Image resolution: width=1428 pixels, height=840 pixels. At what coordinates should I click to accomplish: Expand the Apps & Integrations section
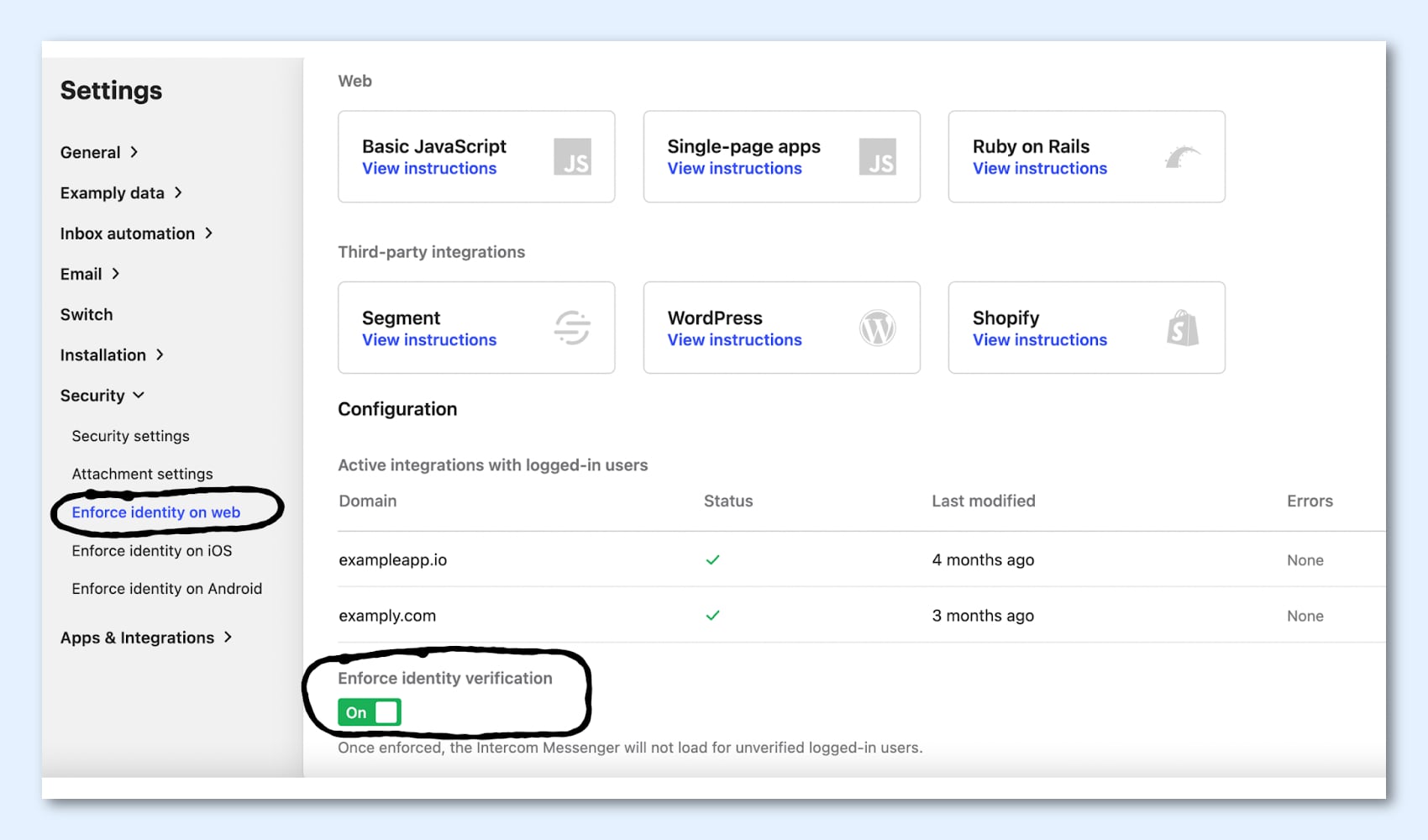[x=145, y=638]
